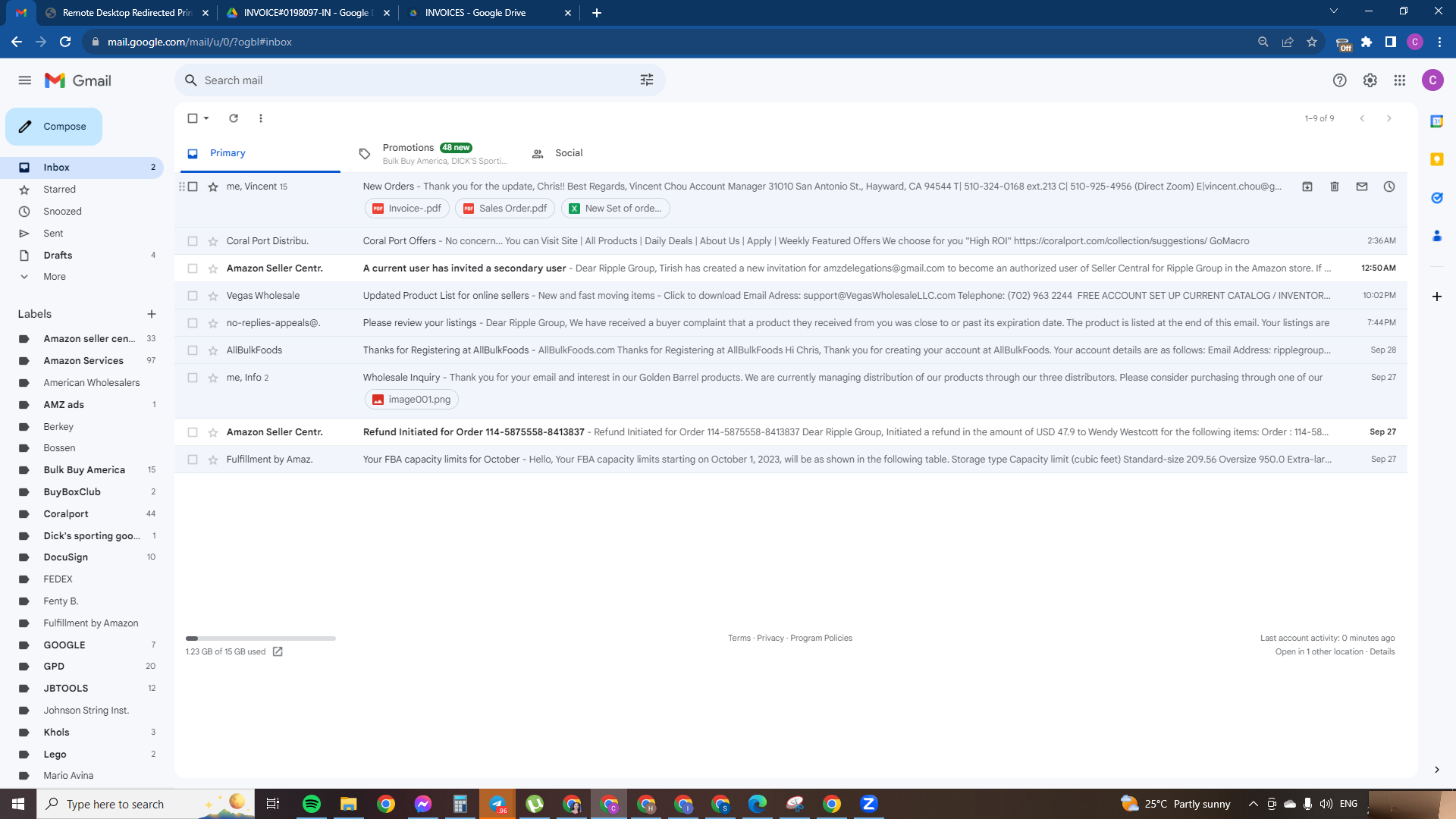Star the Refund Initiated email
This screenshot has height=819, width=1456.
(213, 432)
